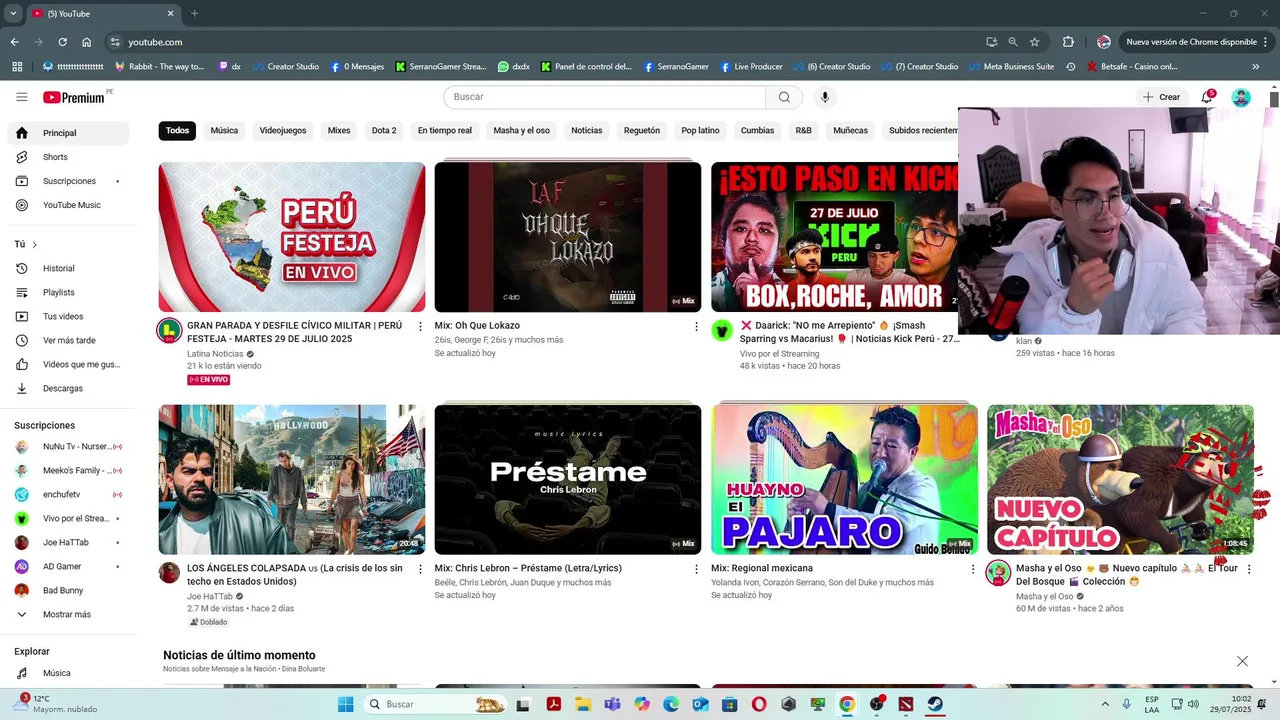Open Steam from the taskbar
Viewport: 1280px width, 720px height.
(935, 704)
